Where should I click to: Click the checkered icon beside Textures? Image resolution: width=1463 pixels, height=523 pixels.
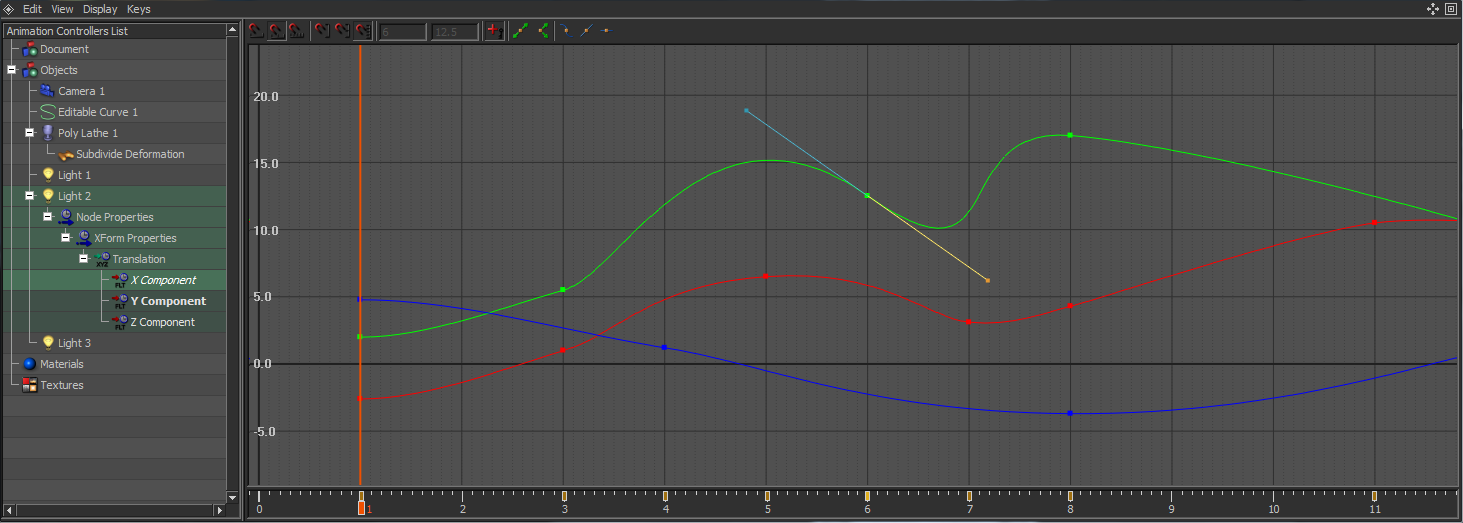pos(29,385)
